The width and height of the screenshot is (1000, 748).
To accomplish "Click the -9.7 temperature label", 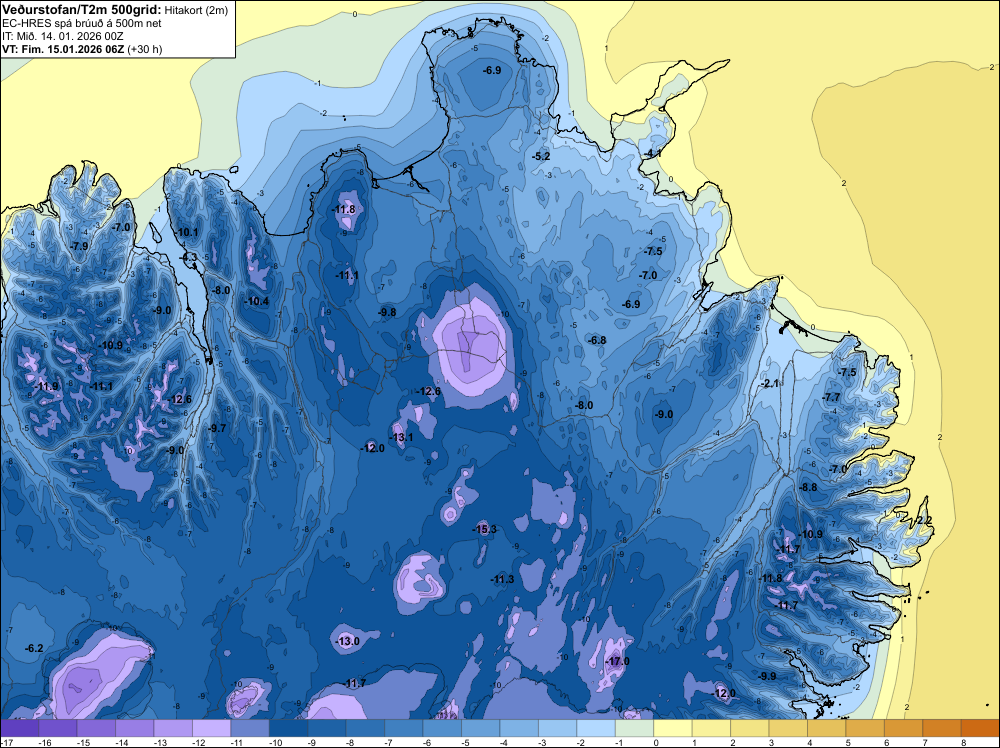I will (x=217, y=428).
